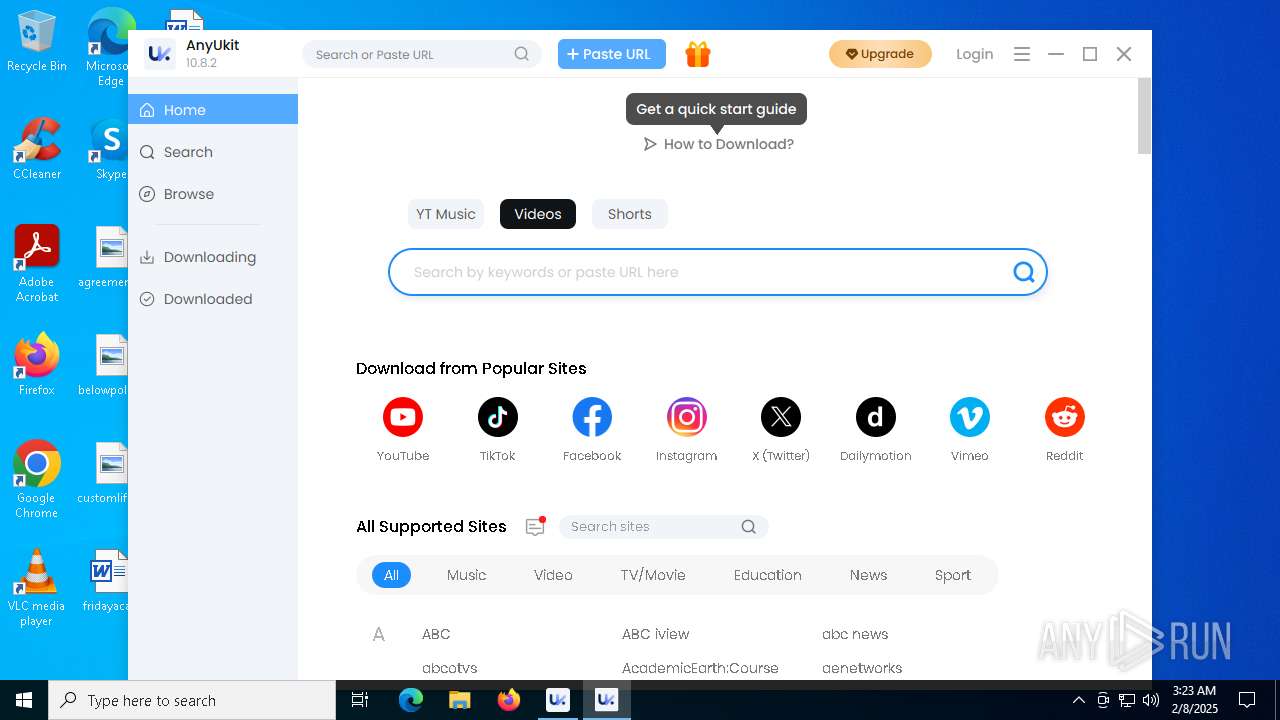Select the Adobe Acrobat desktop icon

click(x=36, y=263)
